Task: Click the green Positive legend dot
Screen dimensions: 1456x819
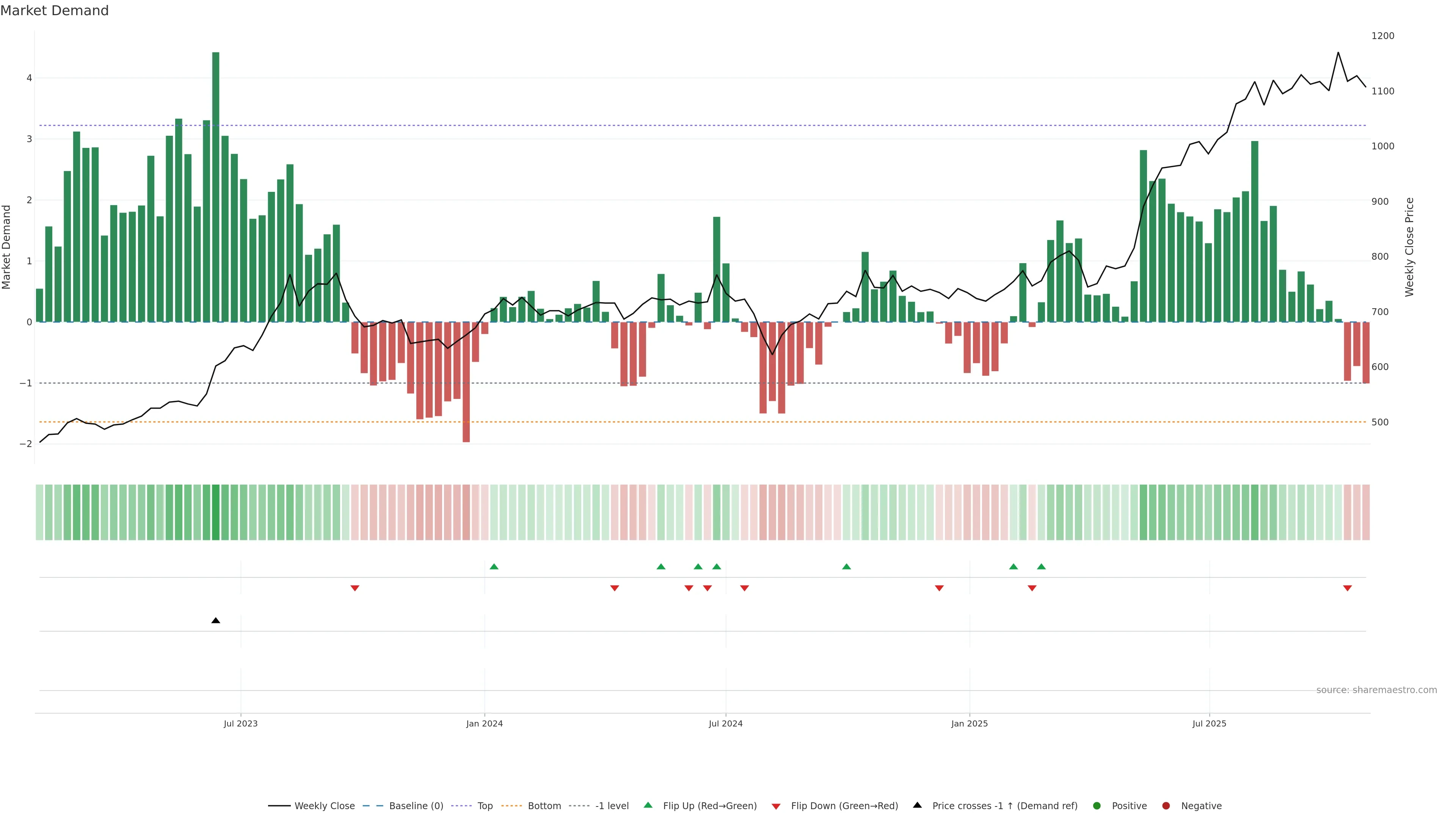Action: 1097,806
